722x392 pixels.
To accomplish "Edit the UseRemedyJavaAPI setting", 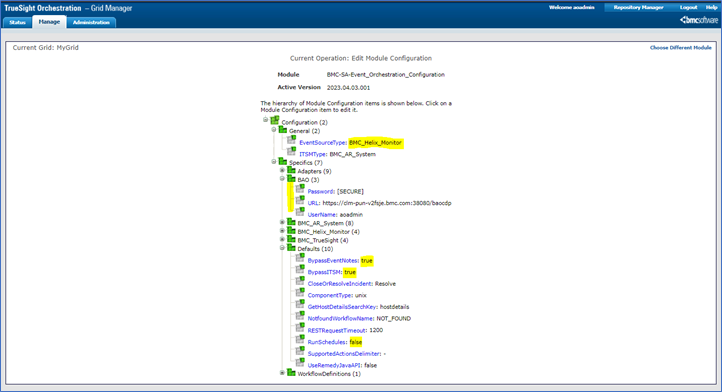I will click(x=334, y=365).
